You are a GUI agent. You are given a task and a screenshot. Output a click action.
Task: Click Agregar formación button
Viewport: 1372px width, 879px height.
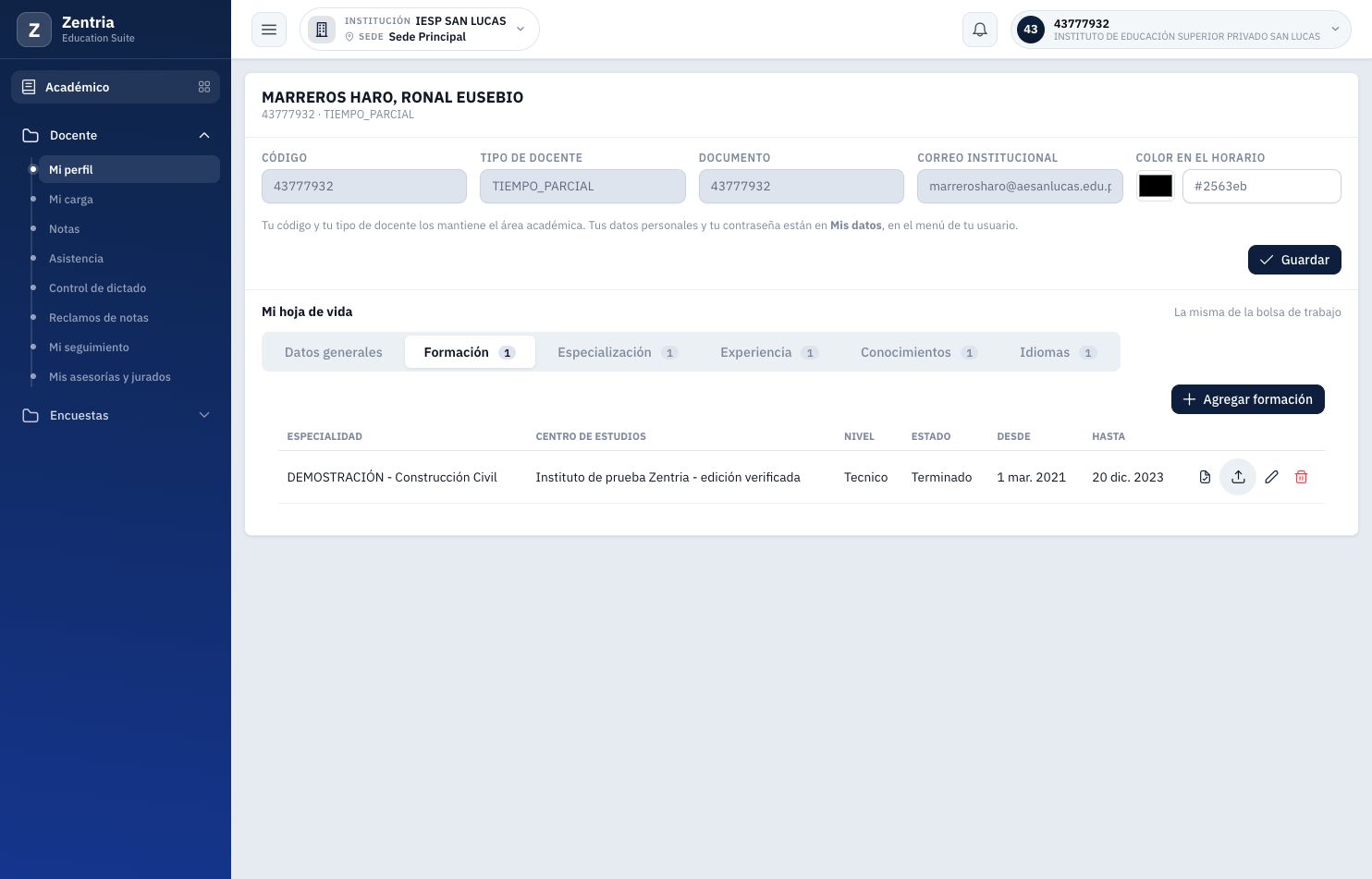point(1248,399)
